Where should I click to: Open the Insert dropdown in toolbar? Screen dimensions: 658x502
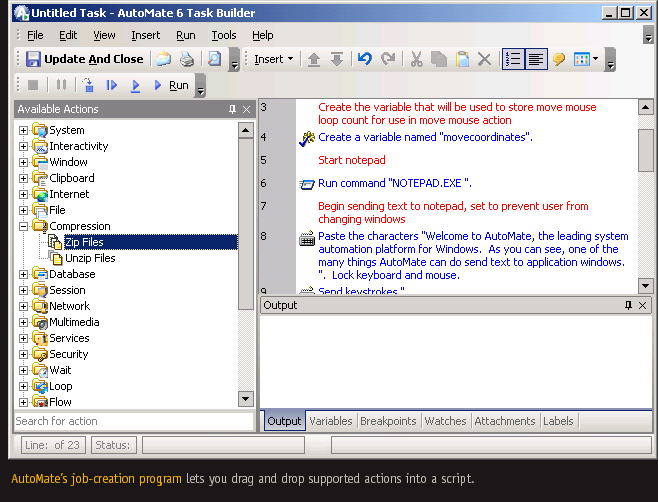[x=273, y=59]
